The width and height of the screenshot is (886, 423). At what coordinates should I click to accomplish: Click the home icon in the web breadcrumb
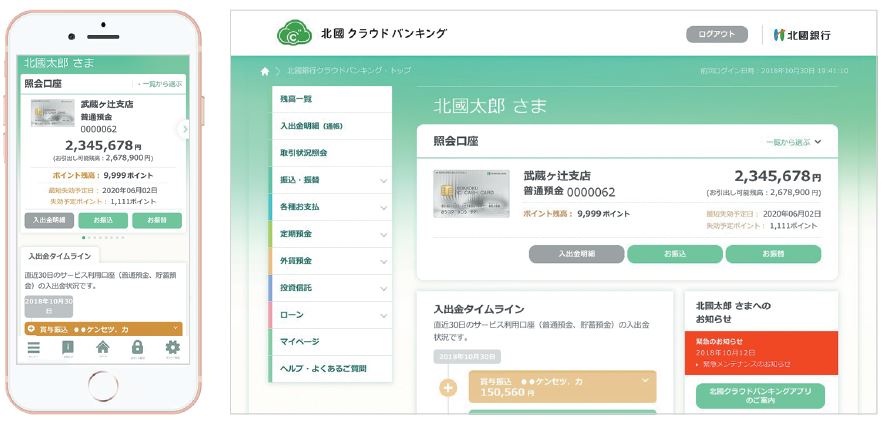click(x=265, y=72)
